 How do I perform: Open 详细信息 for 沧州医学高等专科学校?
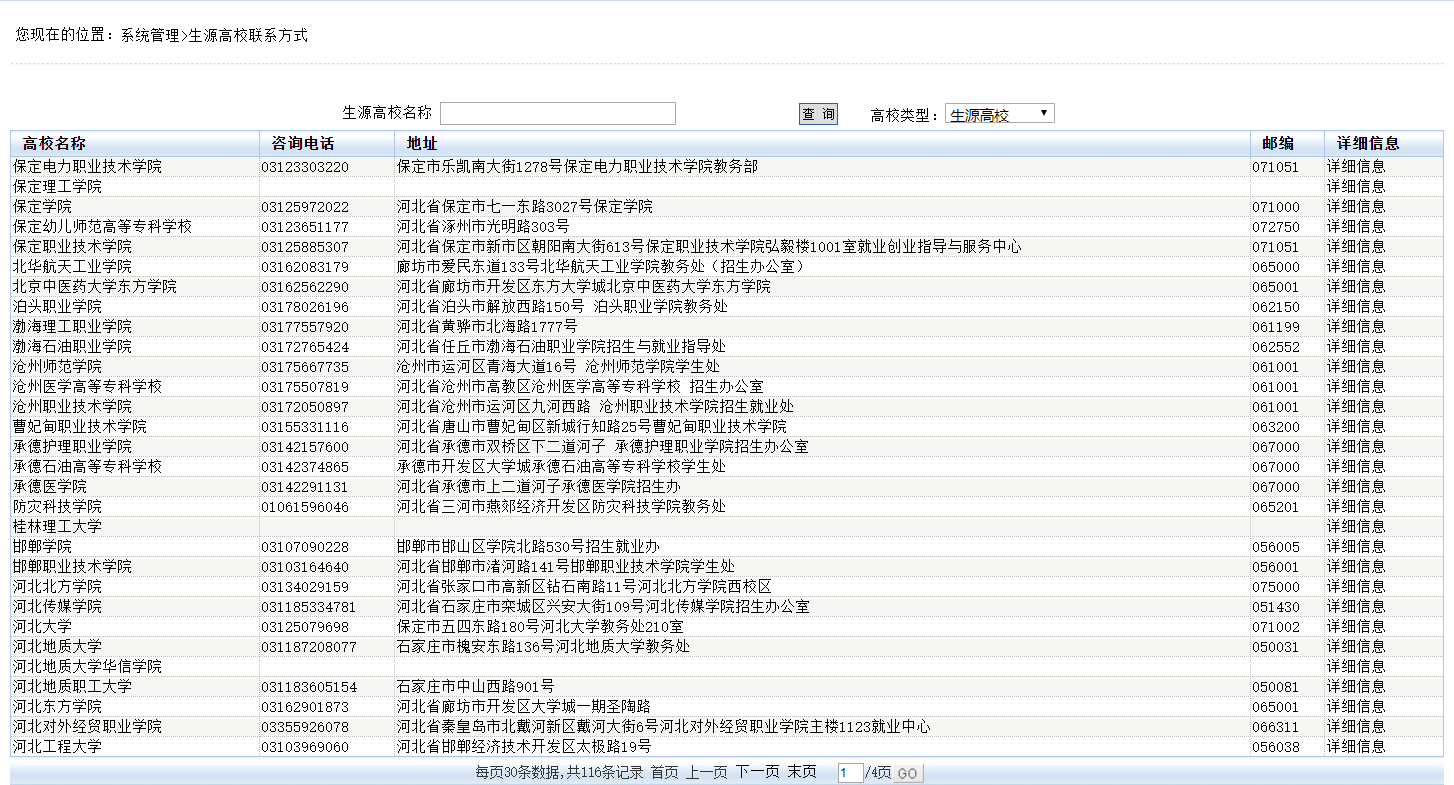[1356, 387]
